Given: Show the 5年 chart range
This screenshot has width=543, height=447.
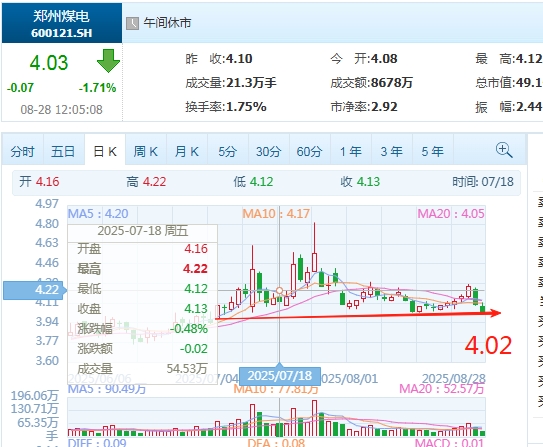Looking at the screenshot, I should pyautogui.click(x=433, y=152).
